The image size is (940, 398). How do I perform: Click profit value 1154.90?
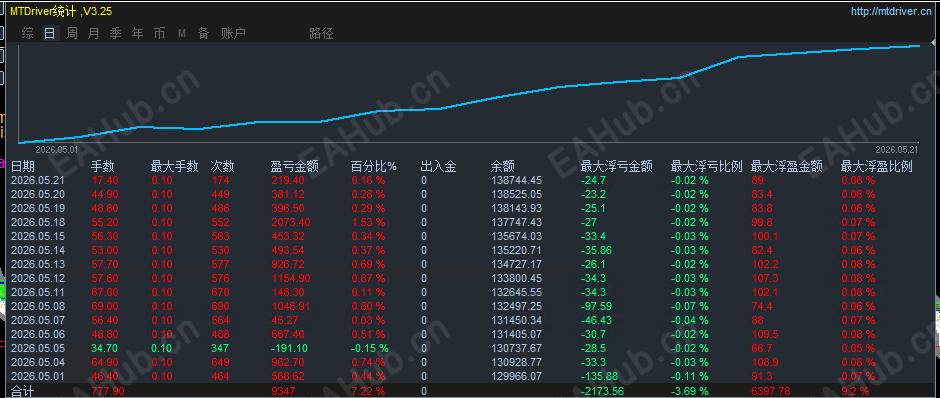(291, 278)
